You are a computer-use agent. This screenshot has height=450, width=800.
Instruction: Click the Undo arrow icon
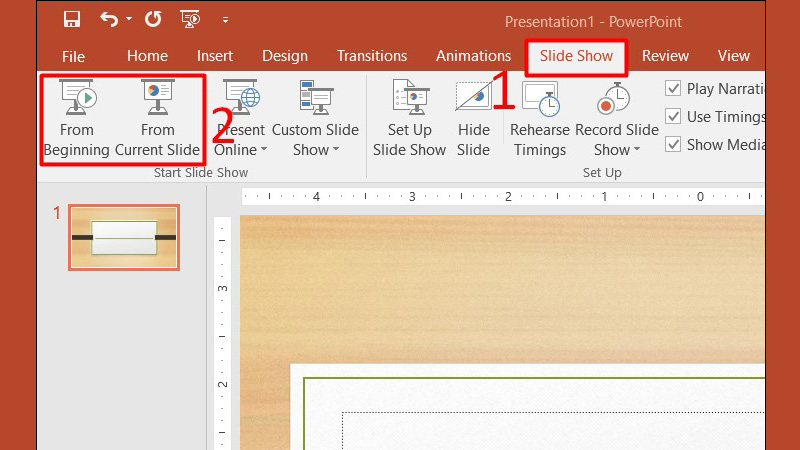click(109, 19)
